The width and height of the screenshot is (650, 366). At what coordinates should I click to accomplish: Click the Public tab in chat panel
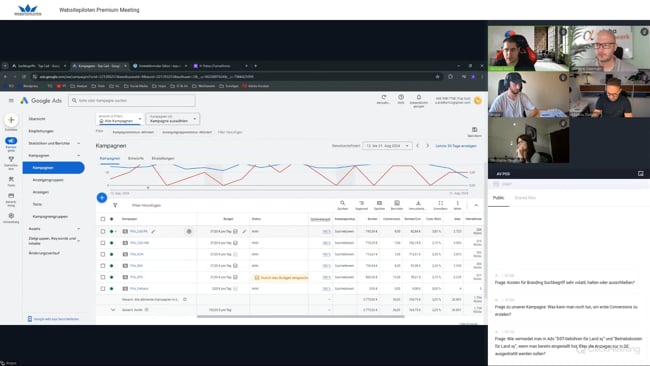click(x=498, y=198)
